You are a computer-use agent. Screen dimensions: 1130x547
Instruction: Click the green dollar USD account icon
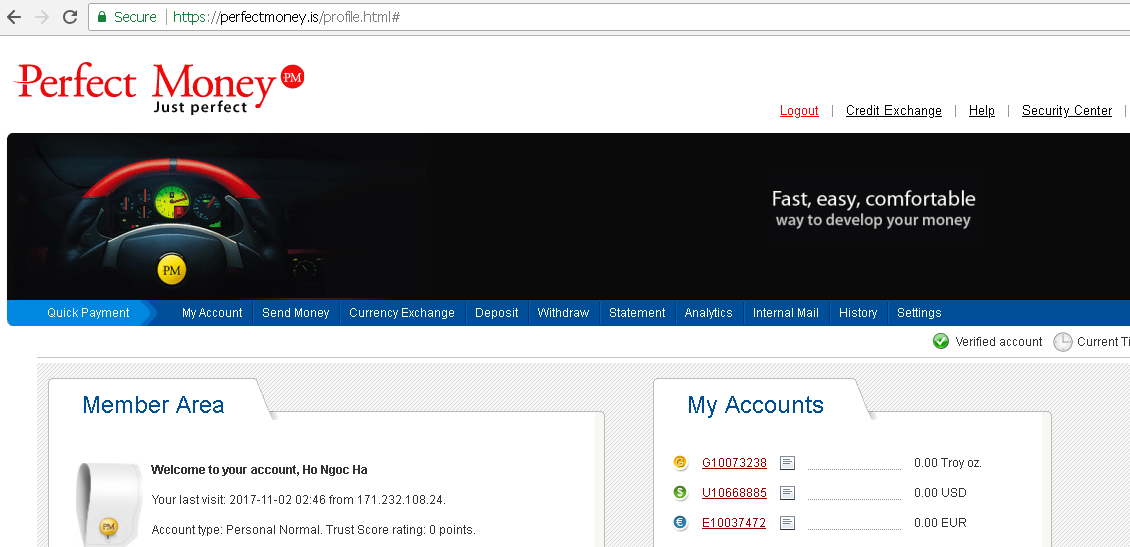coord(680,492)
